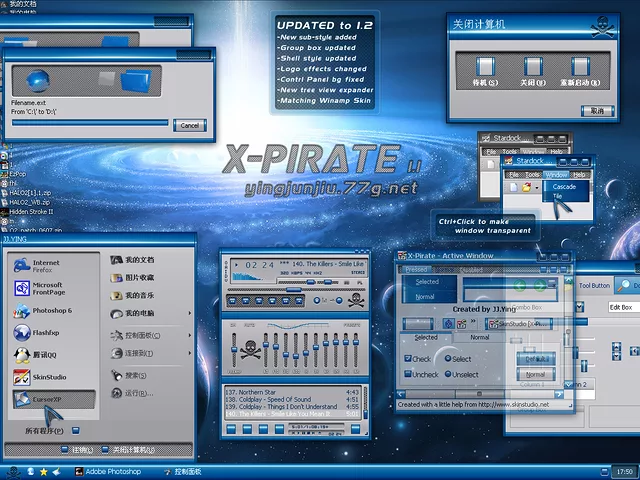Click 取消 in the shutdown dialog
The image size is (640, 480).
tap(596, 110)
